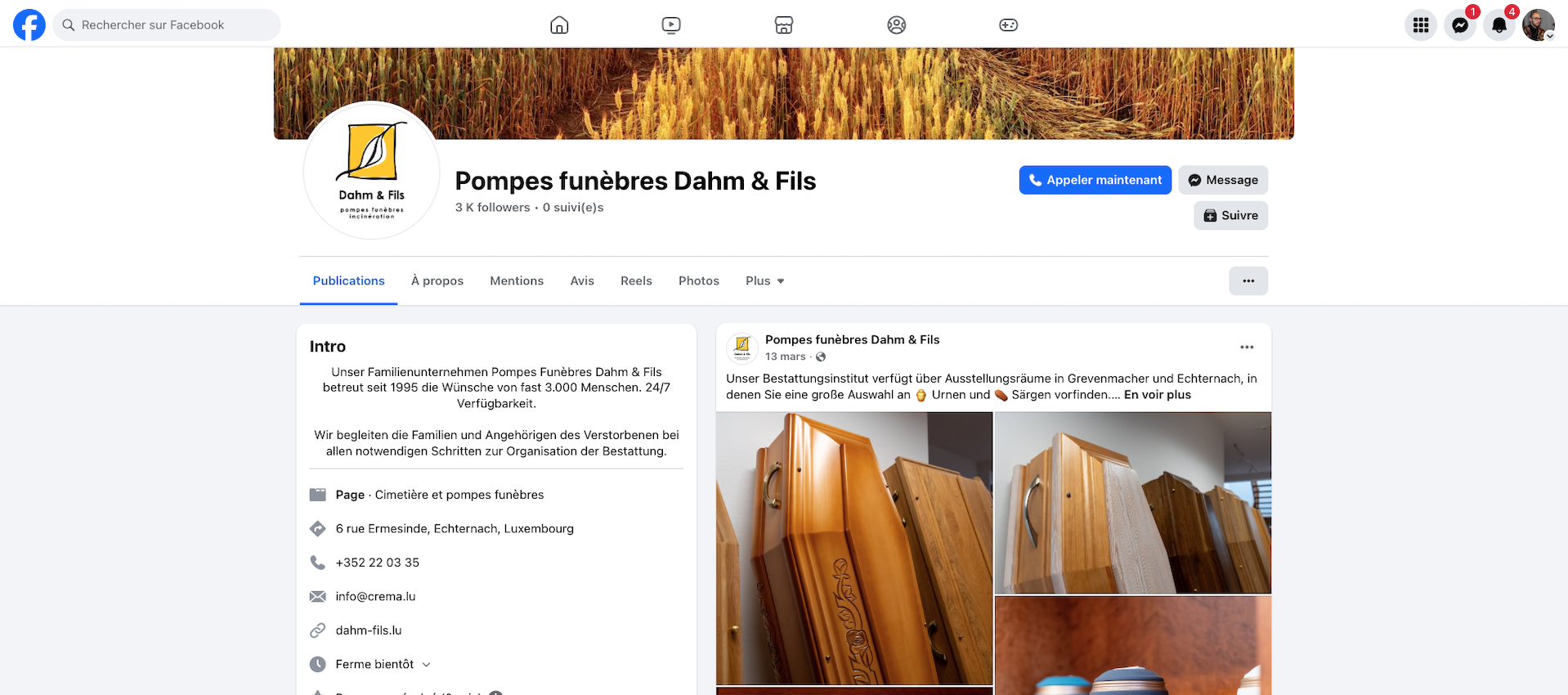Open Messenger chats icon

(1460, 25)
